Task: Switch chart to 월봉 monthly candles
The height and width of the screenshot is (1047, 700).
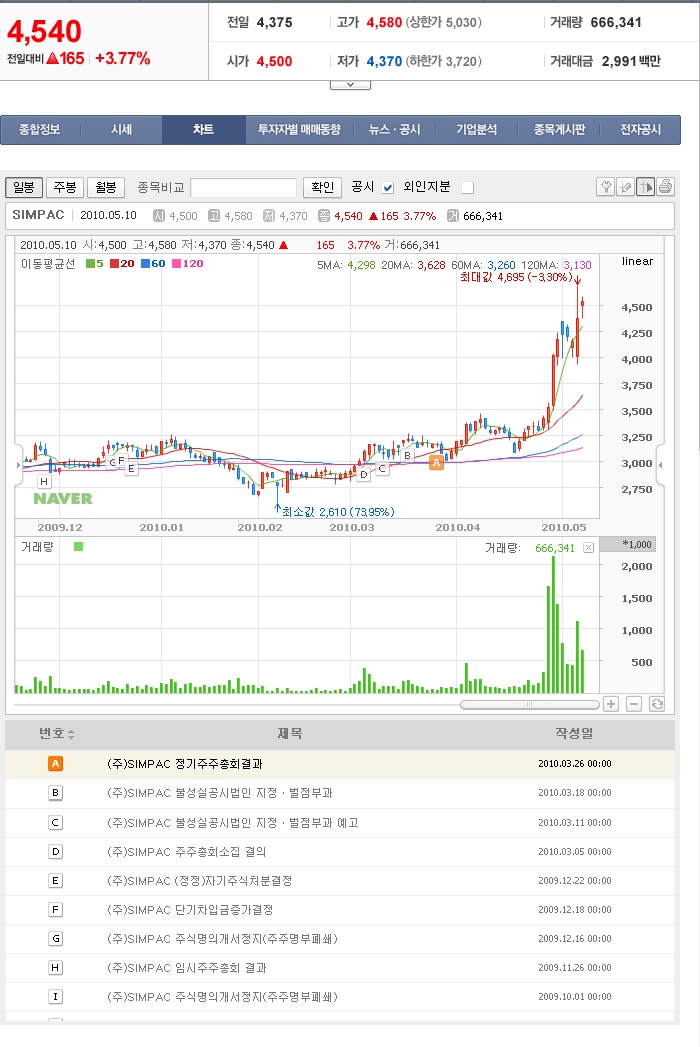Action: (106, 188)
